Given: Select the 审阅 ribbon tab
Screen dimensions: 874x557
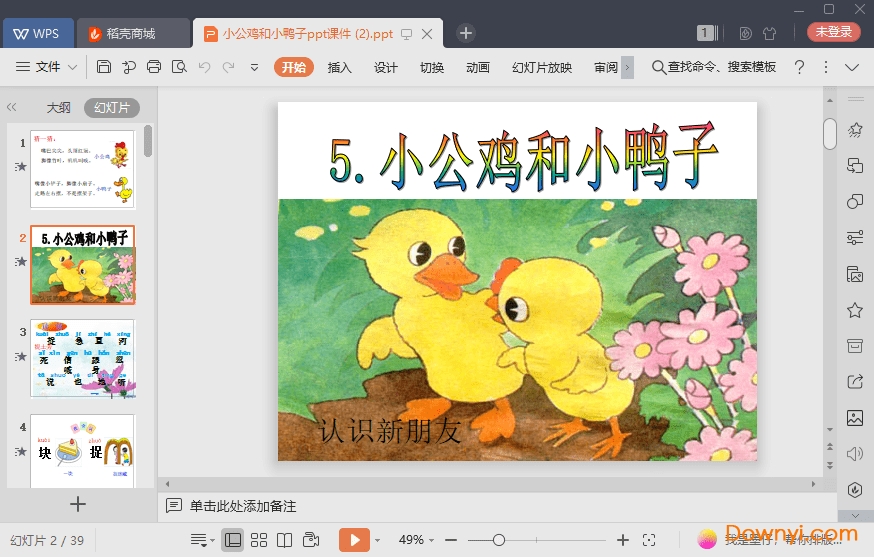Looking at the screenshot, I should pyautogui.click(x=606, y=67).
